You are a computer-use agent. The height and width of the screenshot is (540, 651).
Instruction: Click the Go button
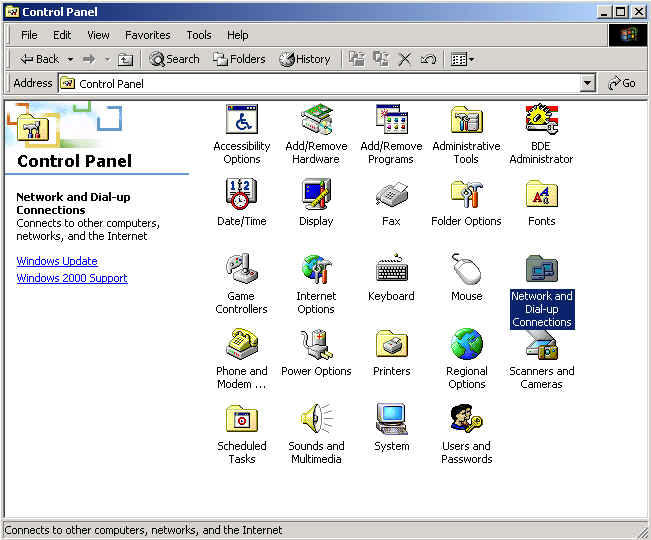pos(622,83)
